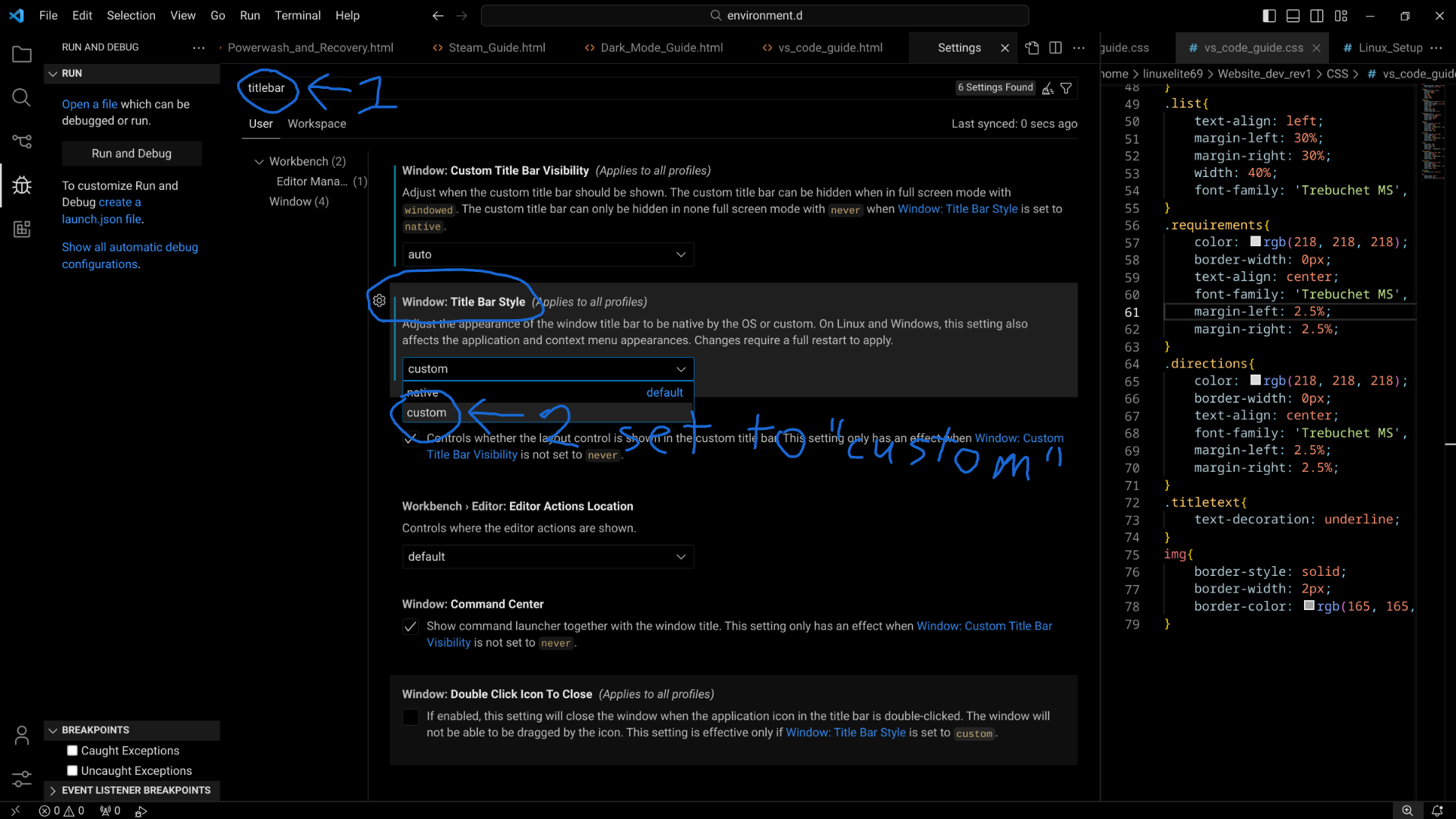Click color swatch on line 65
The height and width of the screenshot is (819, 1456).
[x=1255, y=381]
